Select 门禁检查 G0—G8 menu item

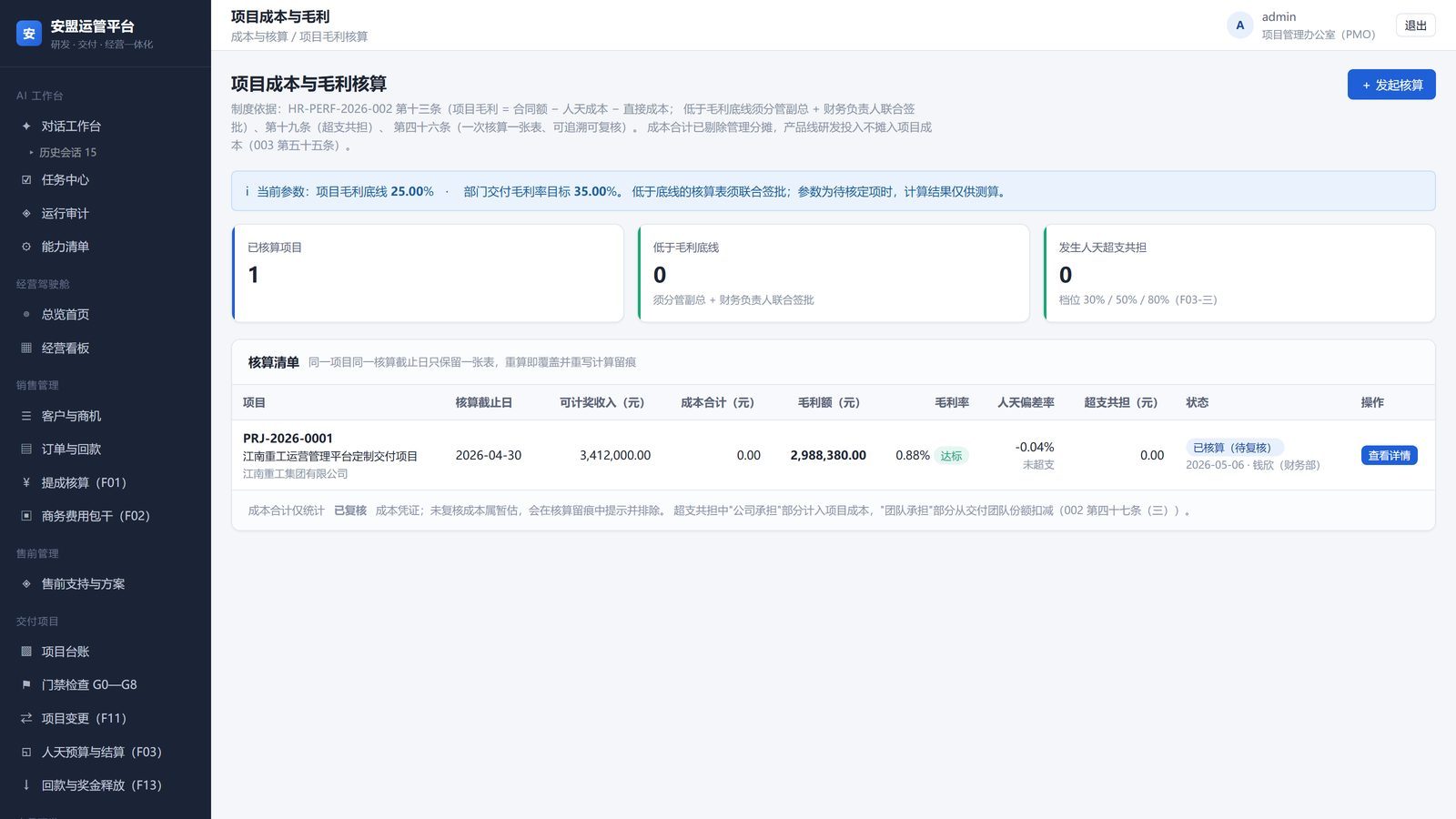106,684
